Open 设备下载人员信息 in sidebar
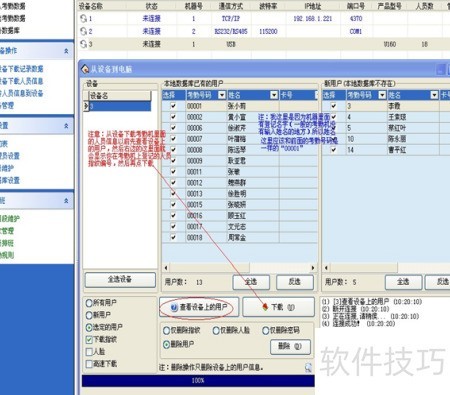The image size is (450, 395). pos(21,81)
